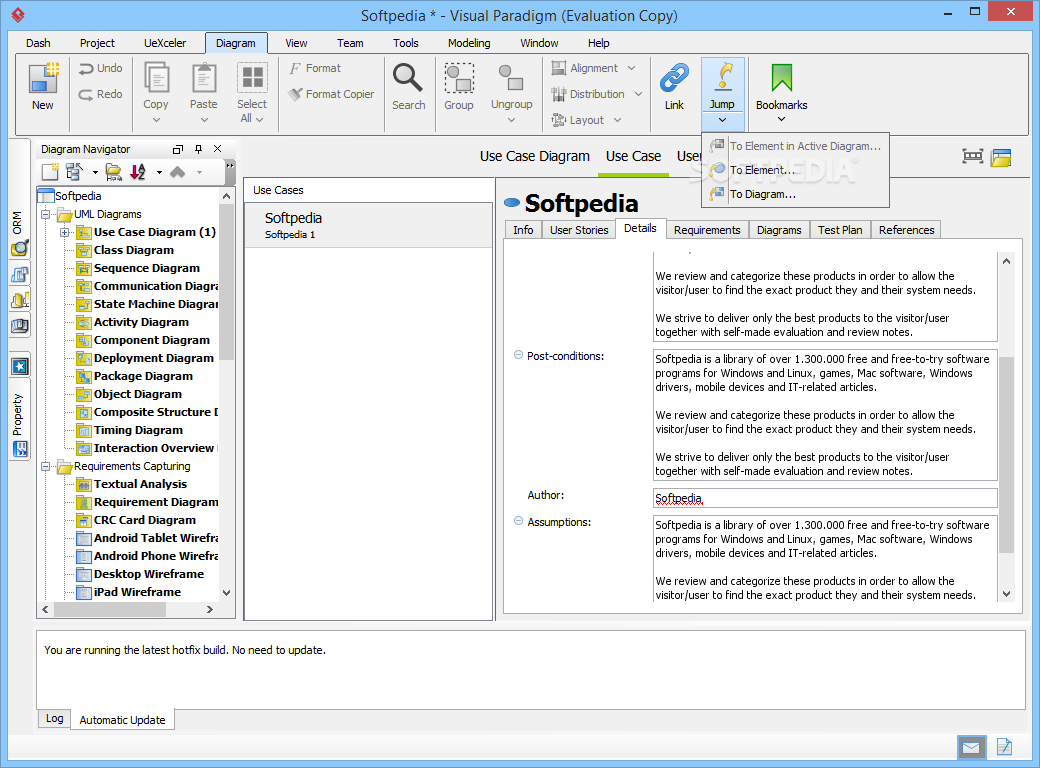1040x768 pixels.
Task: Expand the Use Case Diagram tree node
Action: [x=64, y=232]
